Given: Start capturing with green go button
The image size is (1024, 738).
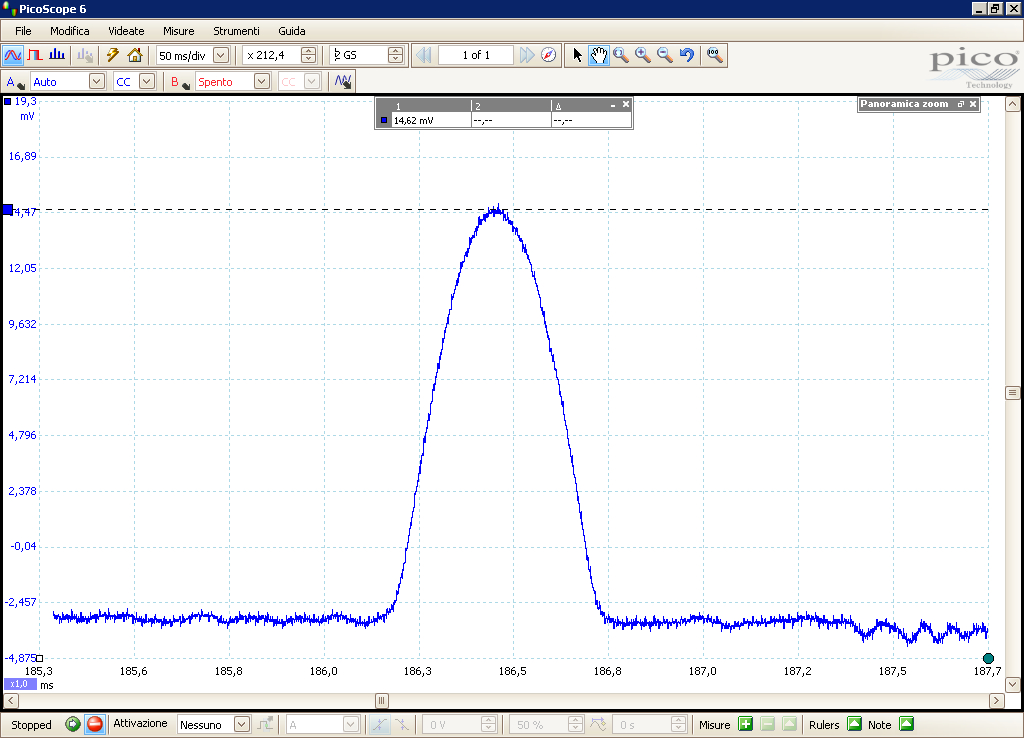Looking at the screenshot, I should coord(72,724).
